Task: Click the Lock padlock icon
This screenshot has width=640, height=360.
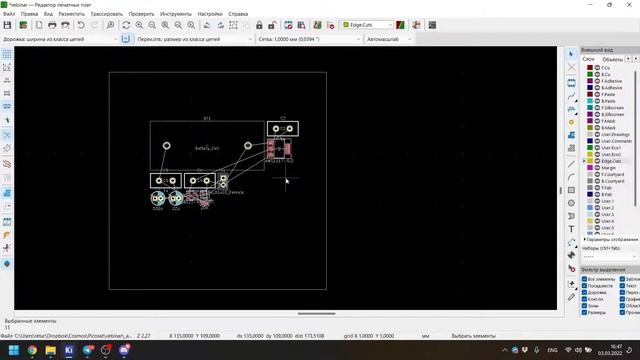Action: 259,25
